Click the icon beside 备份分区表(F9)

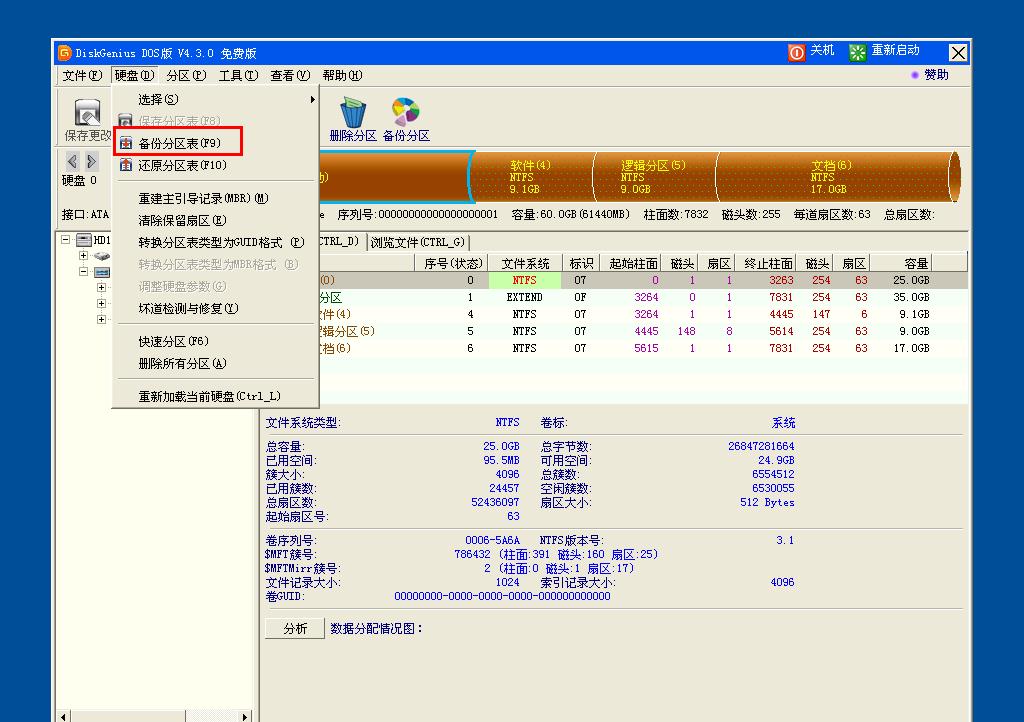[x=126, y=143]
